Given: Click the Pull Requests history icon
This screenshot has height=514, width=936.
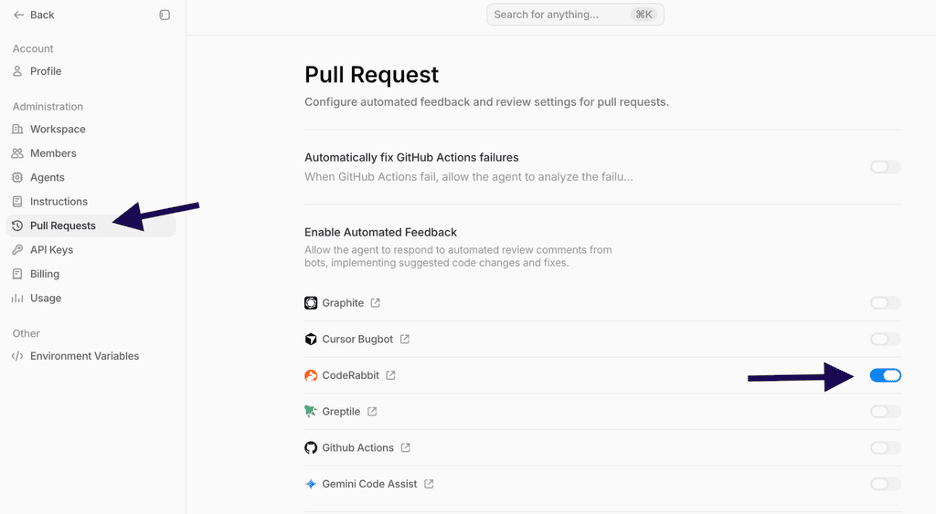Looking at the screenshot, I should click(x=18, y=226).
